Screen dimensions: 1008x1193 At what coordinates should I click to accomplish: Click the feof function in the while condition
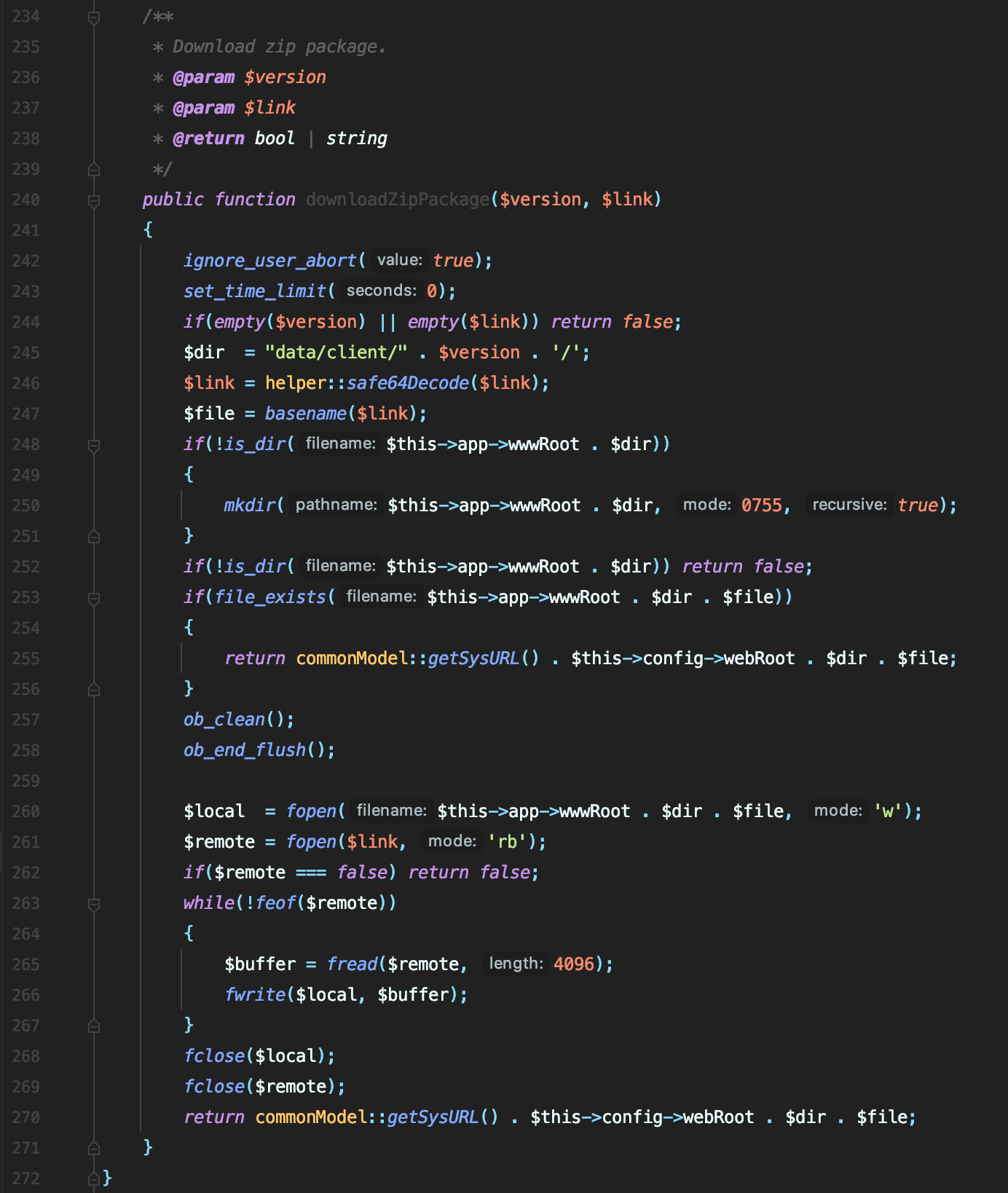275,903
